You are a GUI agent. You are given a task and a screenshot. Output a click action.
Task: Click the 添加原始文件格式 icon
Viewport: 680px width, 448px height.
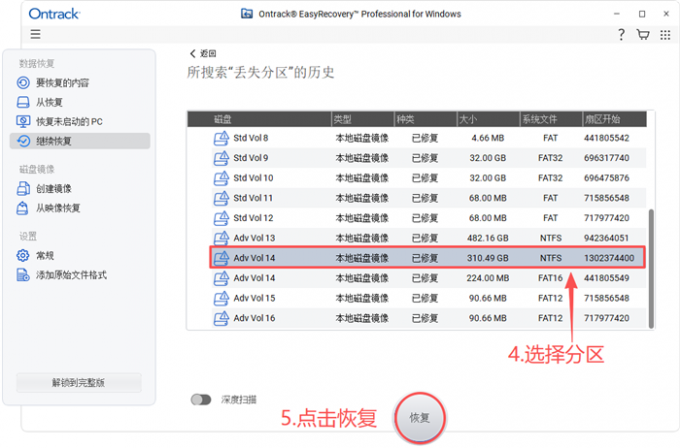(x=23, y=275)
